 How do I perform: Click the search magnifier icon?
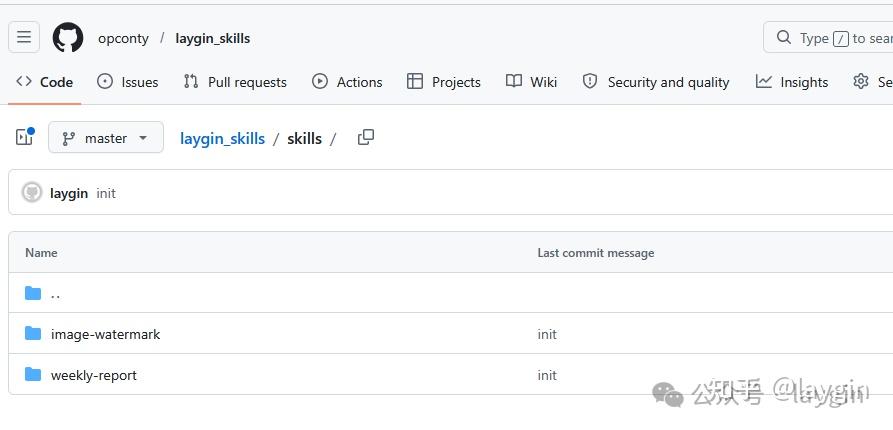784,38
